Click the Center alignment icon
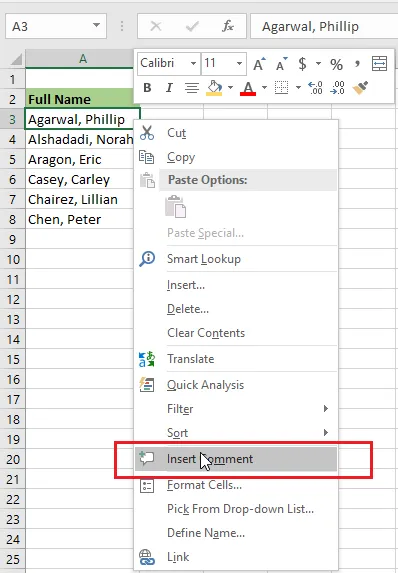Screen dimensions: 398x573 192,88
